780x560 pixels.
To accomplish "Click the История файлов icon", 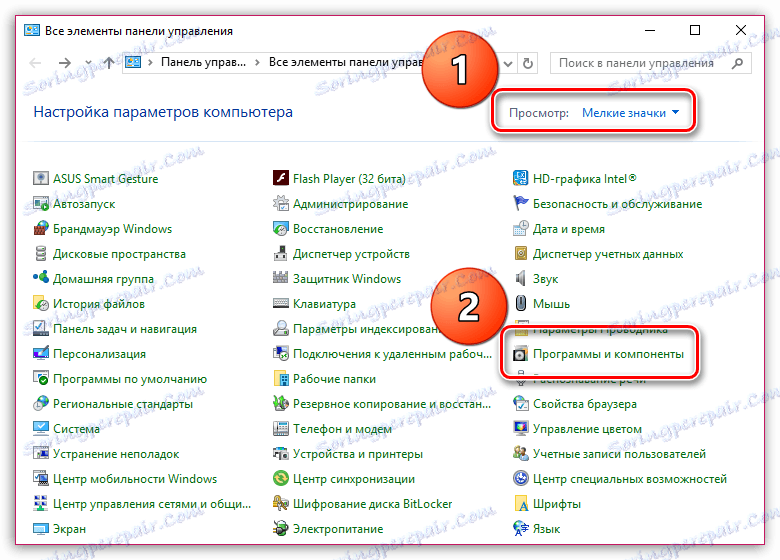I will tap(41, 303).
